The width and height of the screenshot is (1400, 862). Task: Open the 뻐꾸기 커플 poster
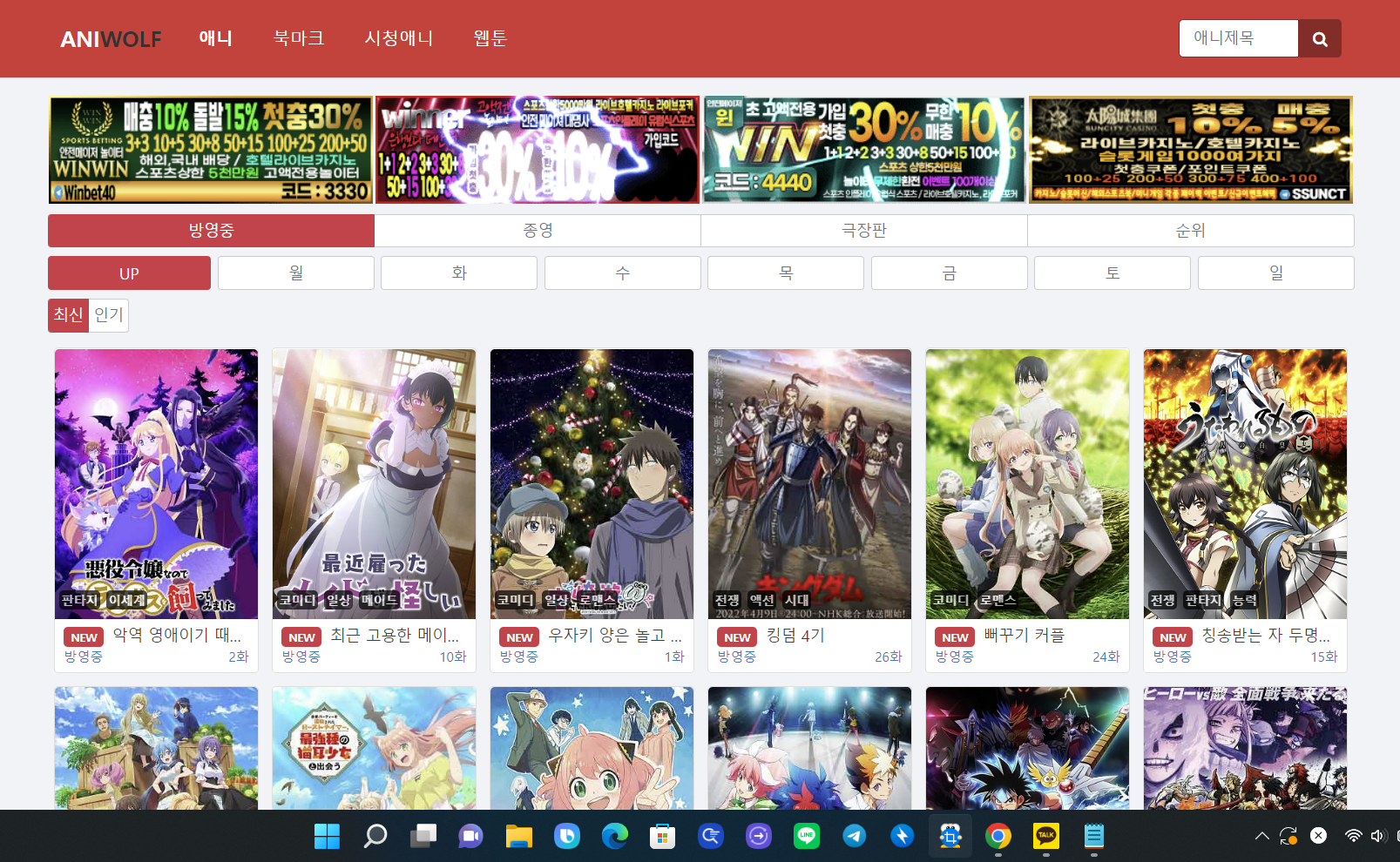pyautogui.click(x=1027, y=484)
